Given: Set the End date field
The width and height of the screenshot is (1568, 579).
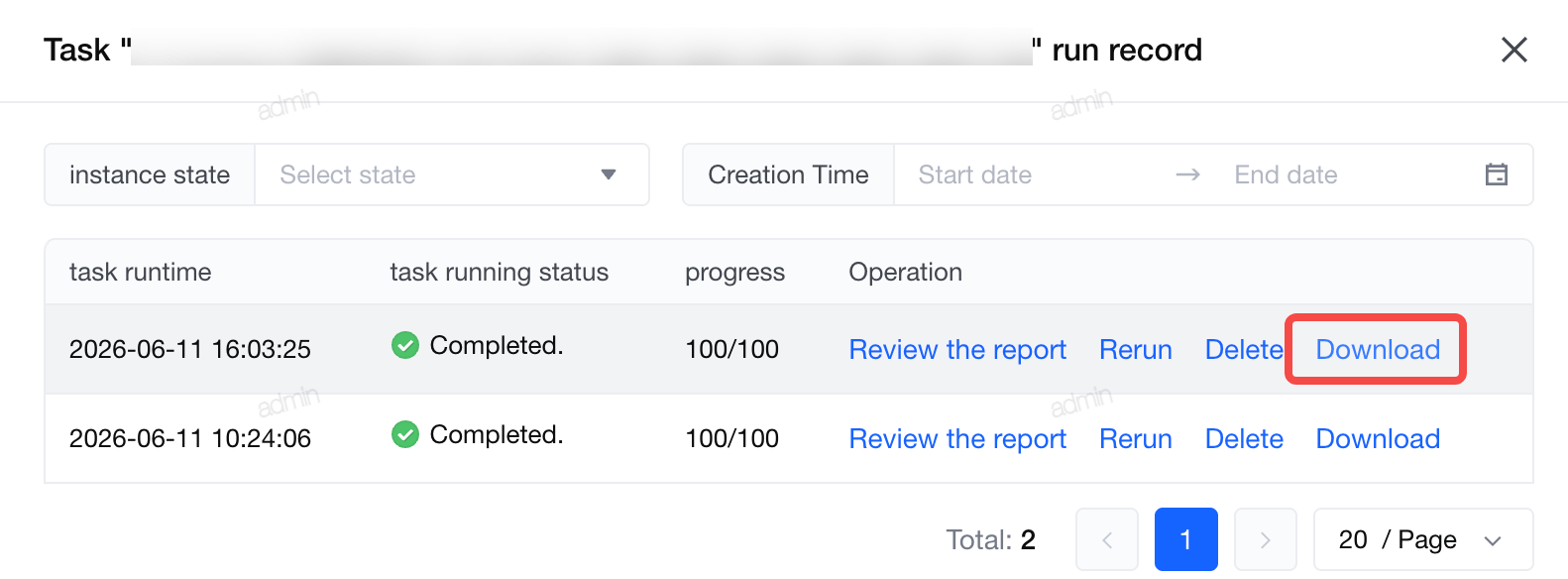Looking at the screenshot, I should click(1348, 174).
